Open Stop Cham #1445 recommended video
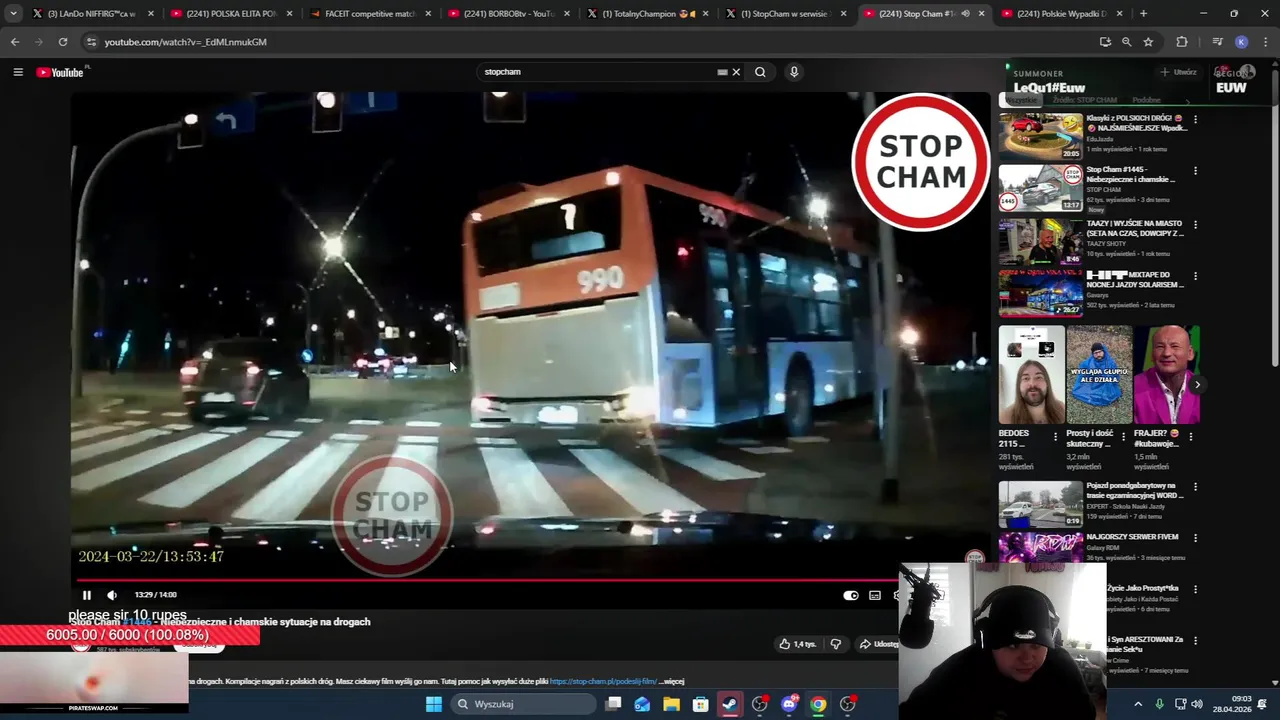1280x720 pixels. click(1040, 188)
